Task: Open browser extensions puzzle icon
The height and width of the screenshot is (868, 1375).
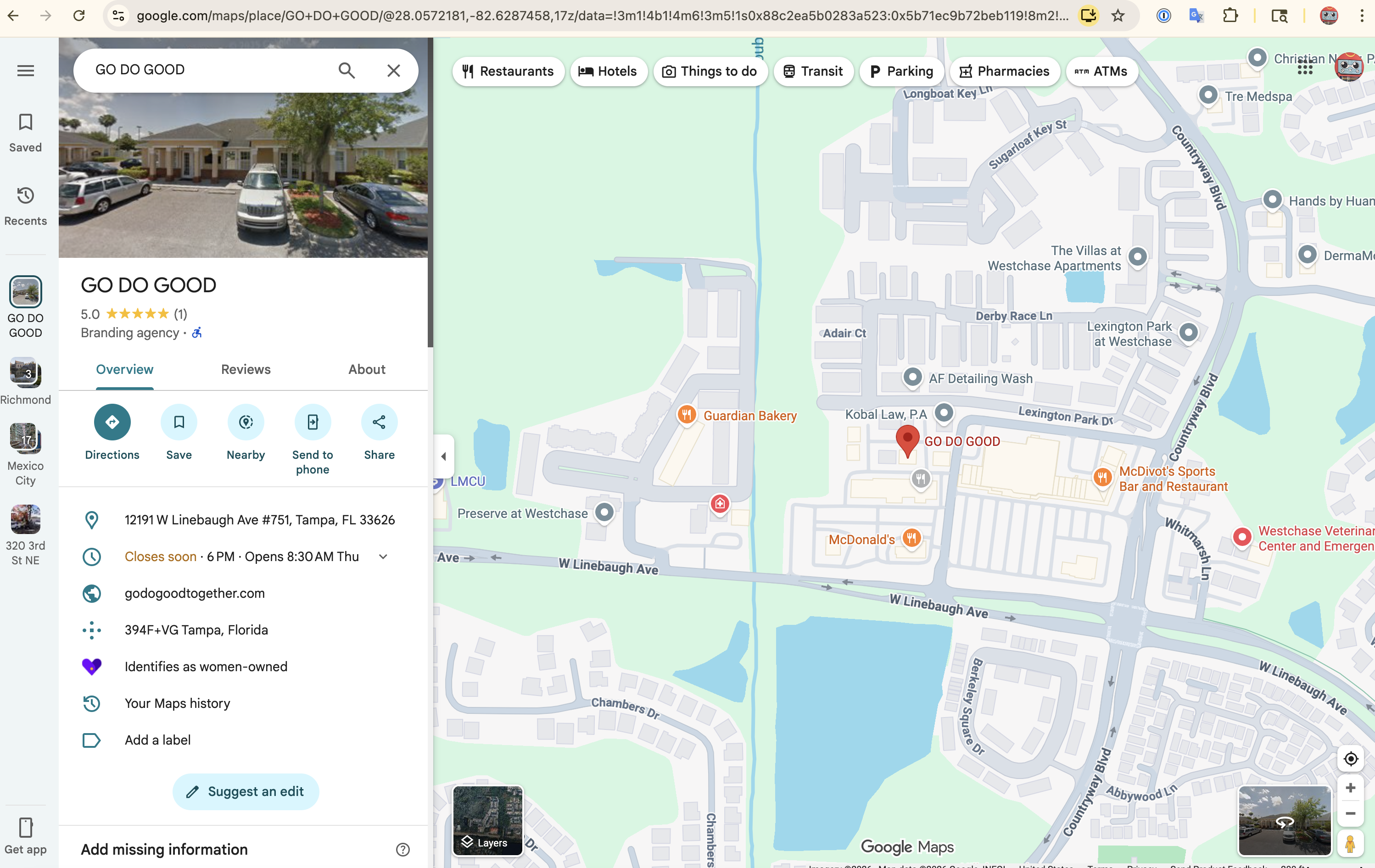Action: (1230, 16)
